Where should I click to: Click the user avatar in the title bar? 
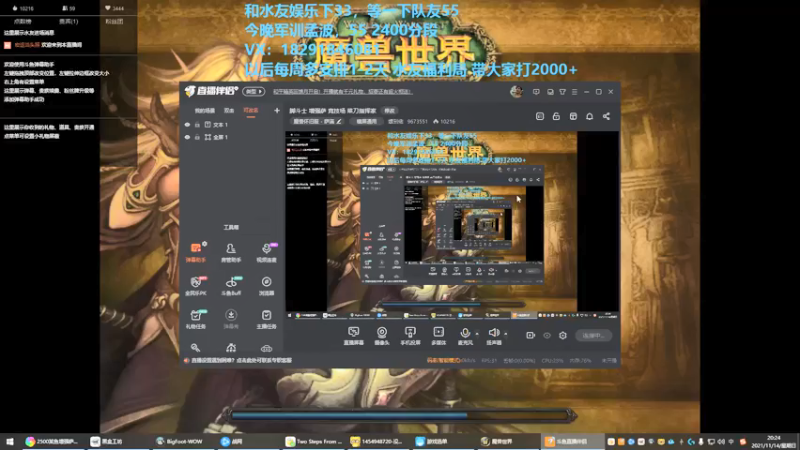(516, 92)
